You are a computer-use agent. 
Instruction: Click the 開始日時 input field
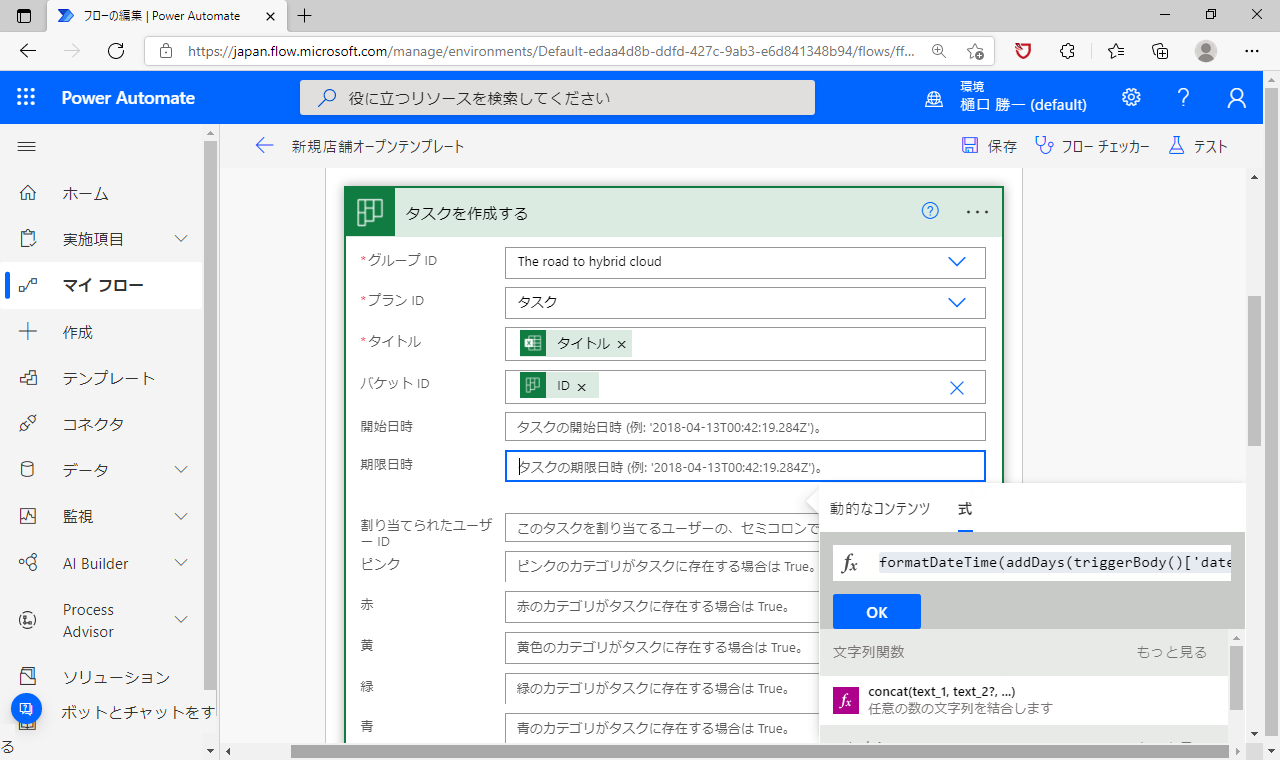pyautogui.click(x=745, y=427)
